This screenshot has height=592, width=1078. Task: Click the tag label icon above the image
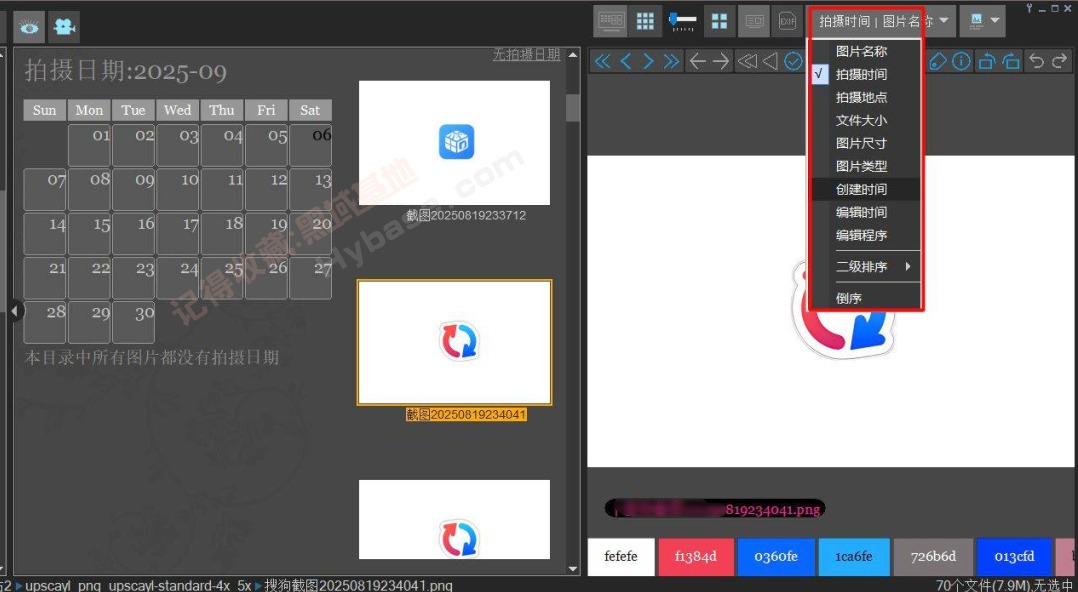tap(938, 61)
